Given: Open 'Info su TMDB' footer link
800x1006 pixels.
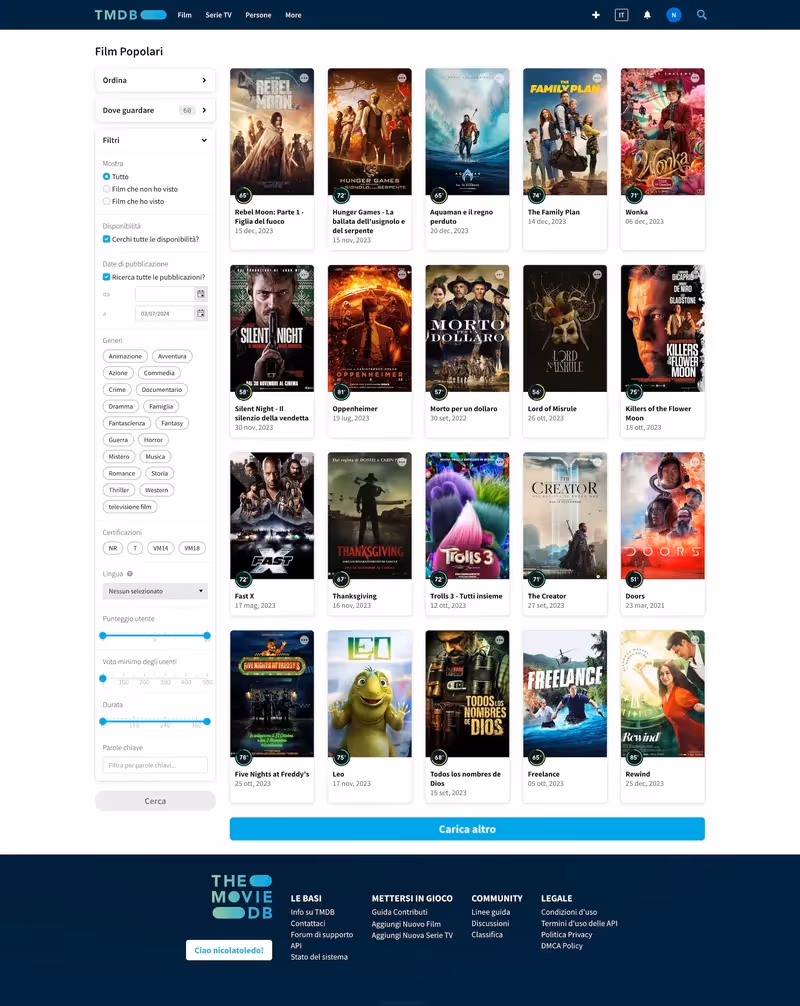Looking at the screenshot, I should tap(312, 912).
